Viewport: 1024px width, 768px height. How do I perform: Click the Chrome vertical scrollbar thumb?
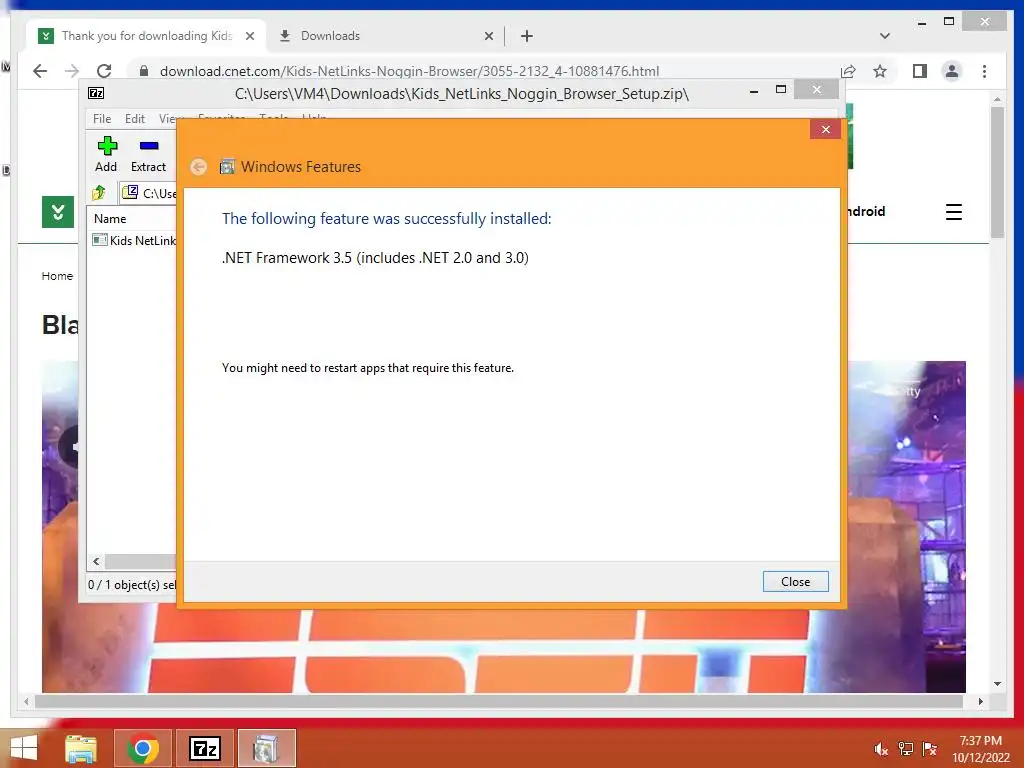coord(997,172)
